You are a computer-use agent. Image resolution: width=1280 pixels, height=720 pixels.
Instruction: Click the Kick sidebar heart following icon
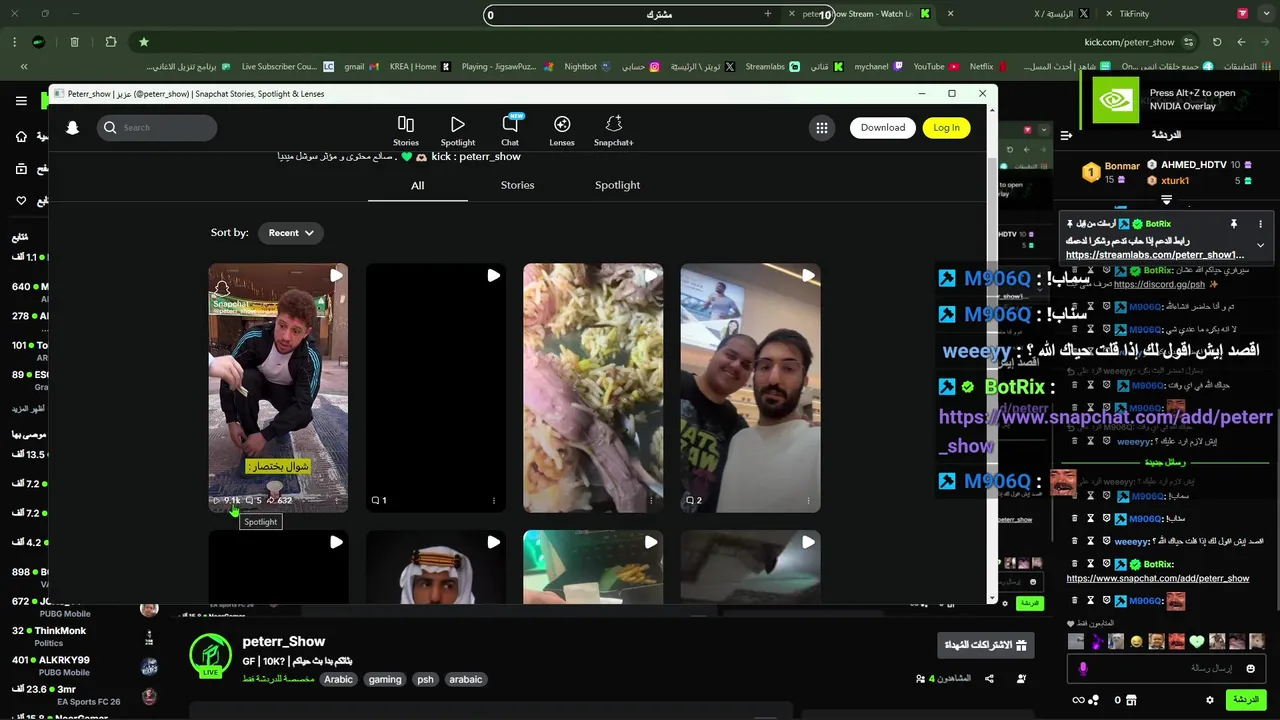tap(21, 201)
